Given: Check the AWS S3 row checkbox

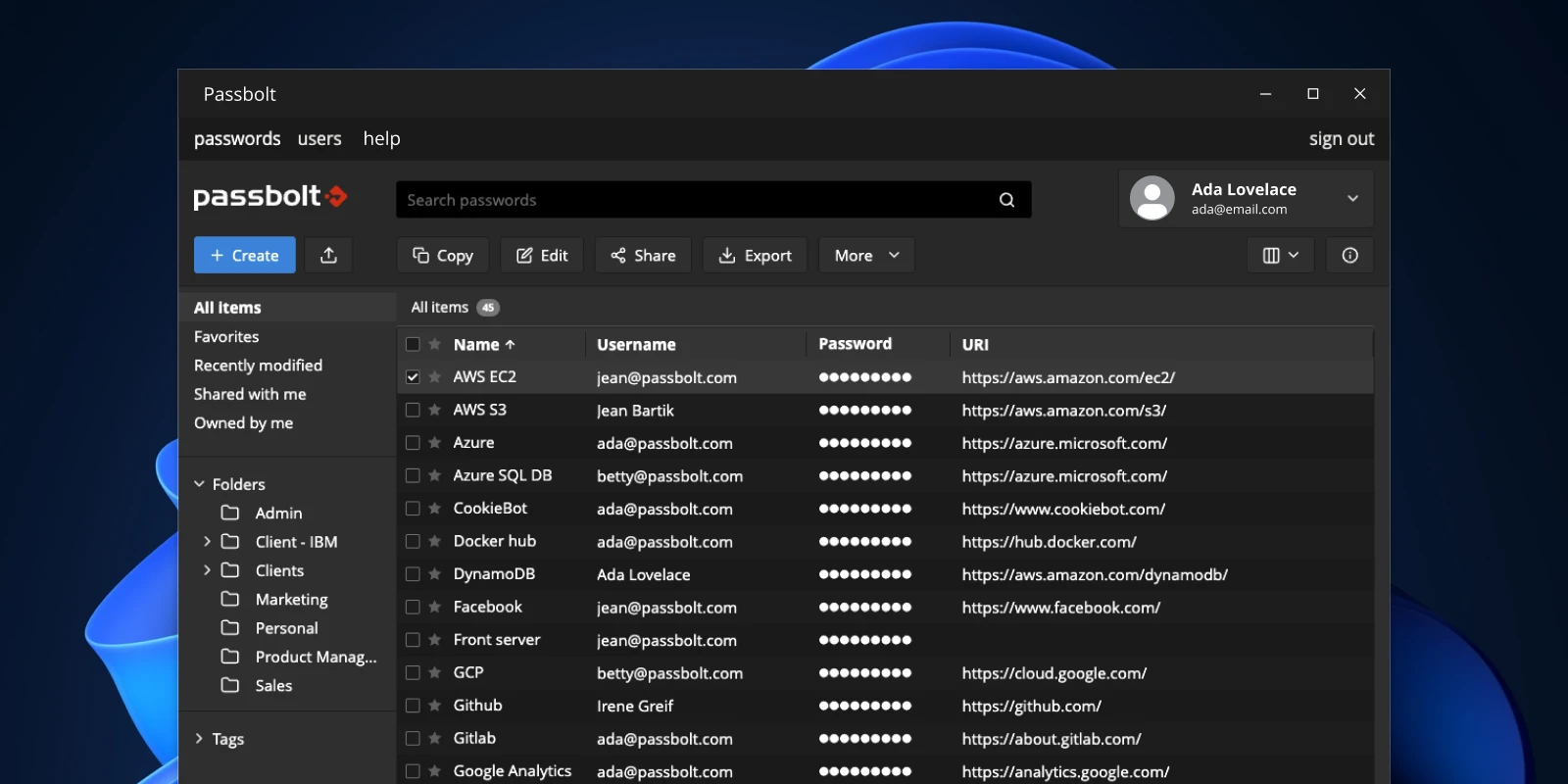Looking at the screenshot, I should (413, 410).
